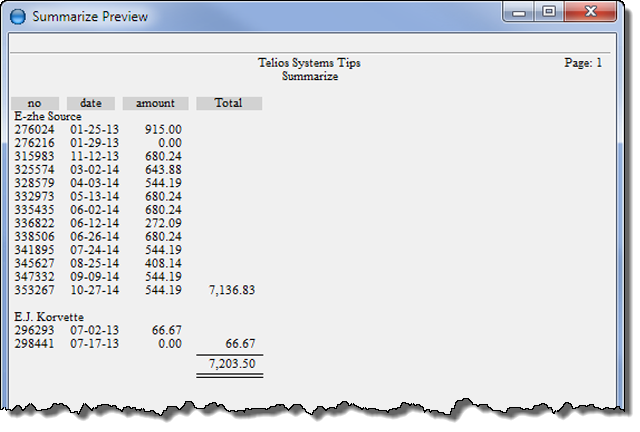Image resolution: width=640 pixels, height=432 pixels.
Task: Click the "no" column header
Action: pyautogui.click(x=35, y=103)
